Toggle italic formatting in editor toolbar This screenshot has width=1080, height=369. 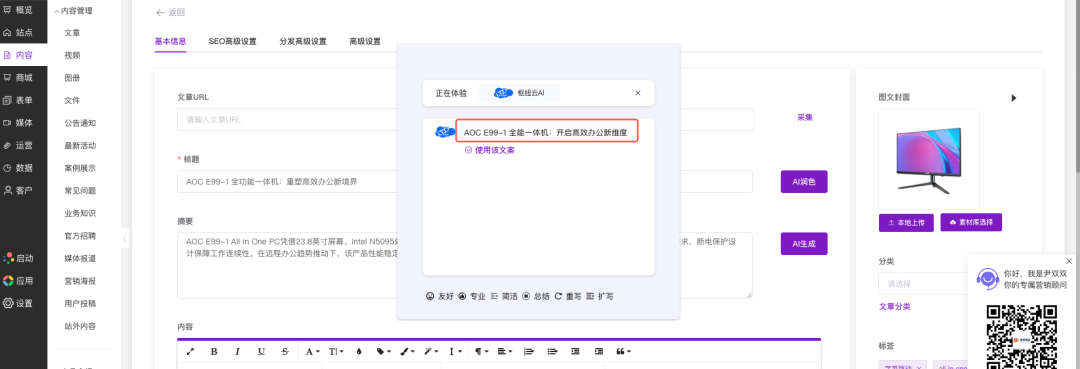click(238, 351)
